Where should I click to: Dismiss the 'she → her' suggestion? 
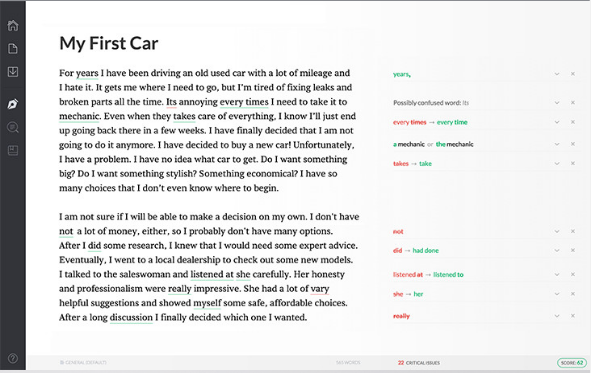(x=573, y=294)
